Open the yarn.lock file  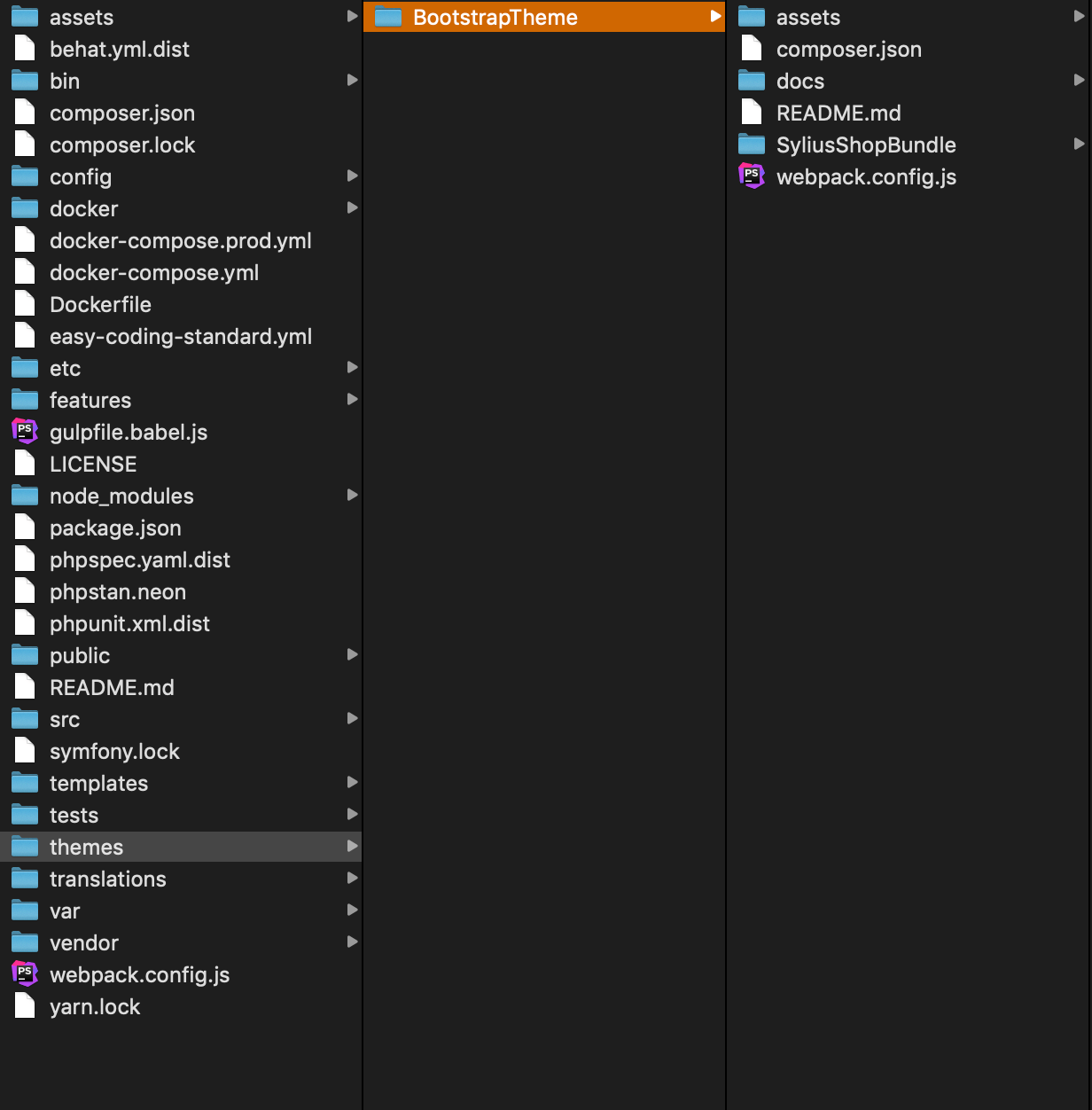pyautogui.click(x=95, y=1006)
